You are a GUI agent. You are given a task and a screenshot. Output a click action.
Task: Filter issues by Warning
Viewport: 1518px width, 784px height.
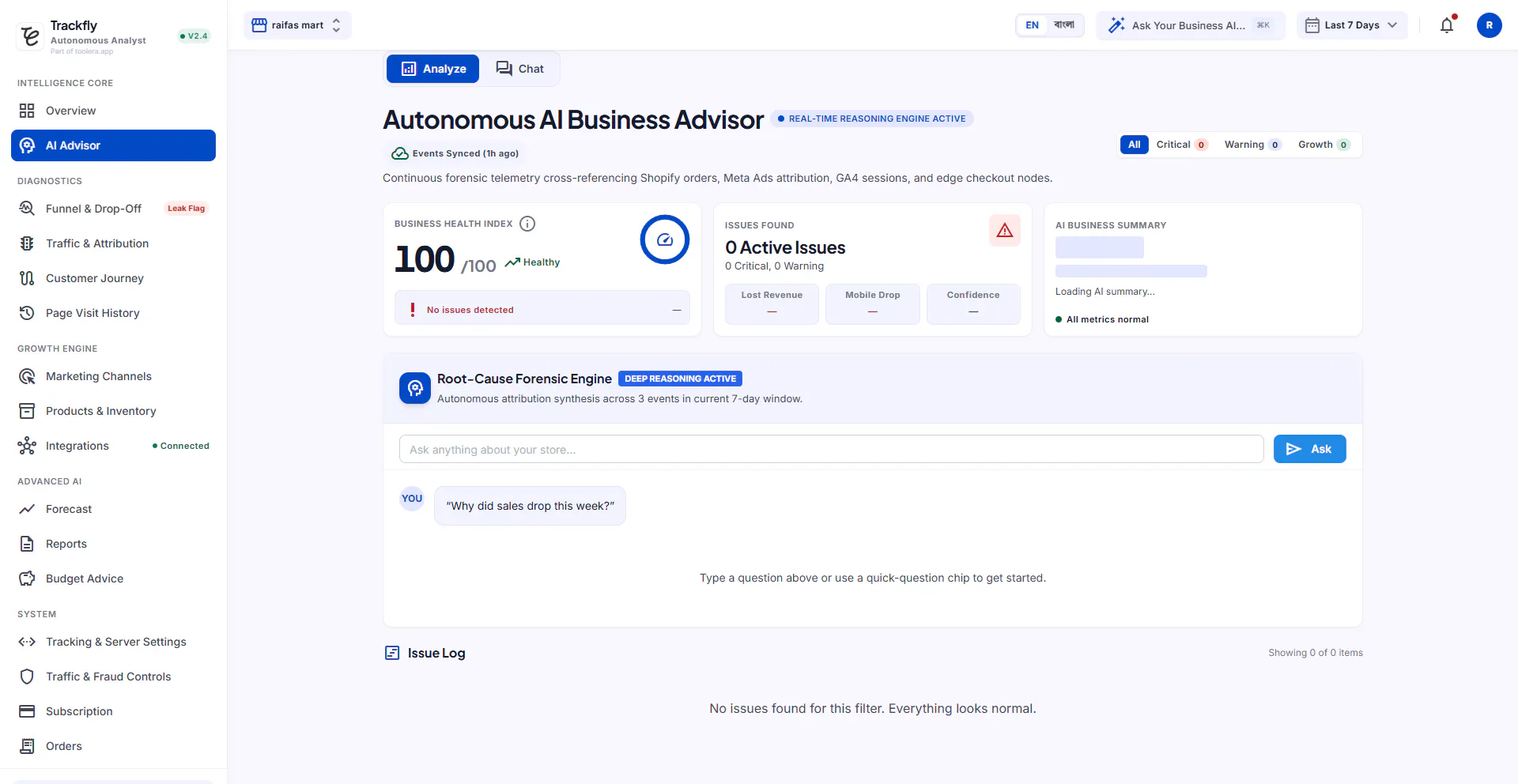point(1252,145)
